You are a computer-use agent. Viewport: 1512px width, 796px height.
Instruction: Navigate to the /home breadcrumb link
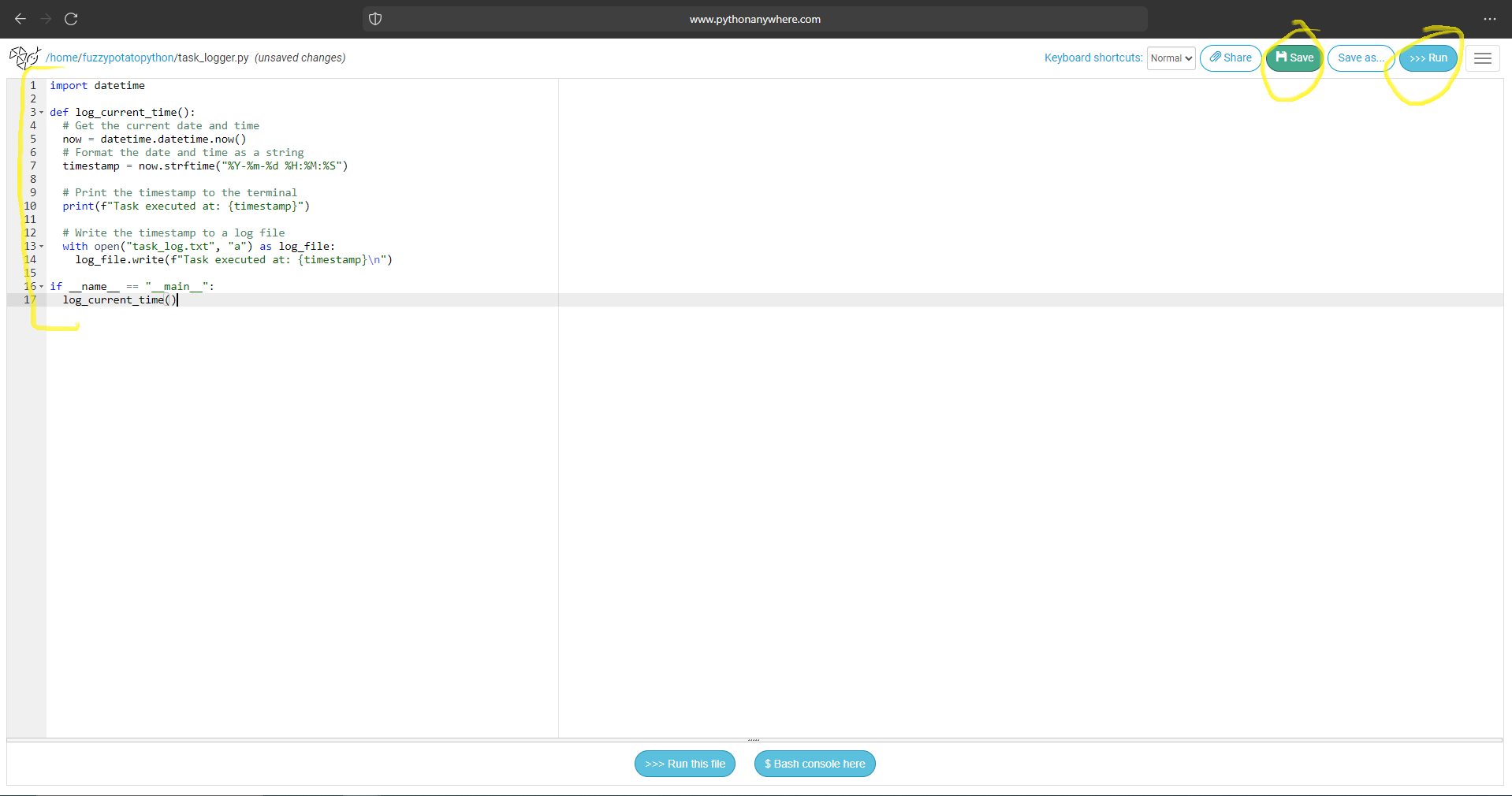[x=61, y=58]
